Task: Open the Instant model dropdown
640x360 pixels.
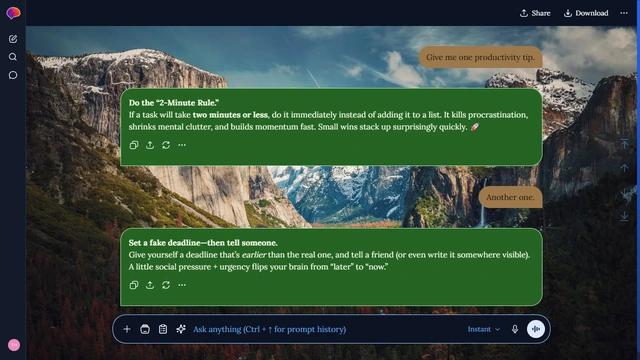Action: [x=484, y=329]
